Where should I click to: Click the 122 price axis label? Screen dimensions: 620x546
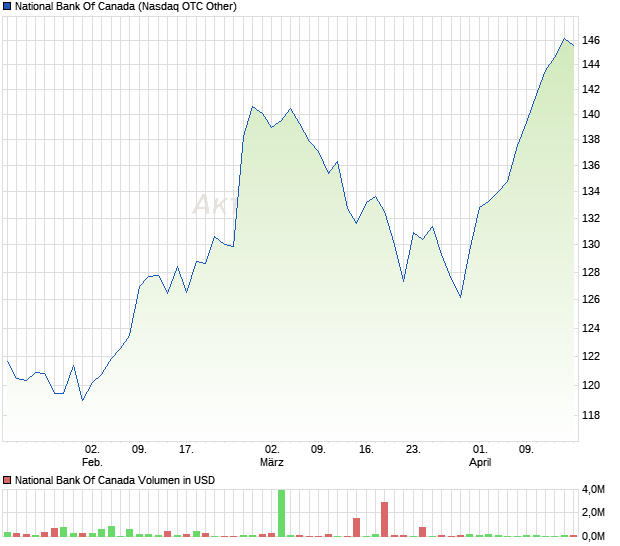point(591,356)
